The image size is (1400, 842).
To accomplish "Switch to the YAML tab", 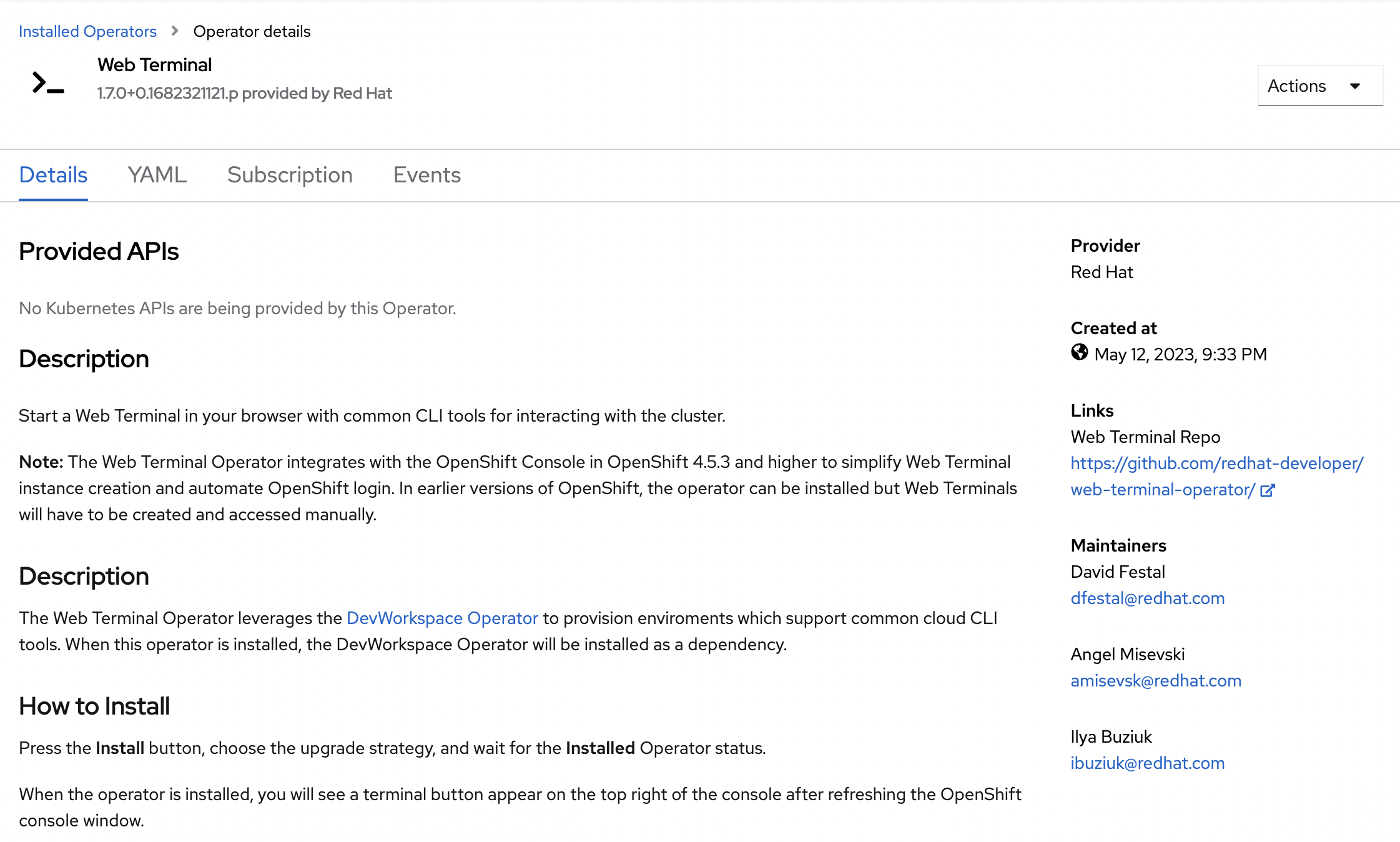I will click(157, 175).
